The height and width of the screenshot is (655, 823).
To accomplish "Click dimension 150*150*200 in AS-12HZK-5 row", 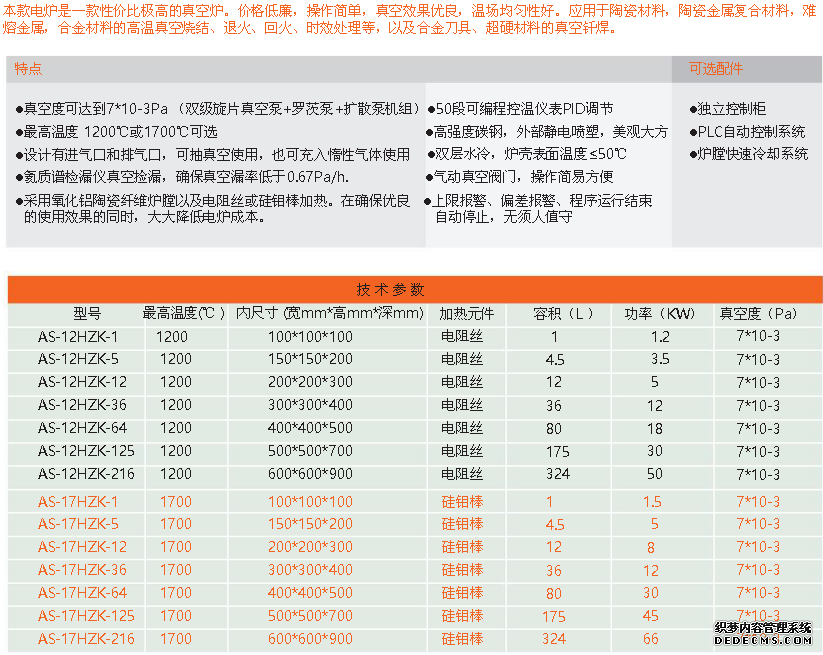I will (310, 359).
